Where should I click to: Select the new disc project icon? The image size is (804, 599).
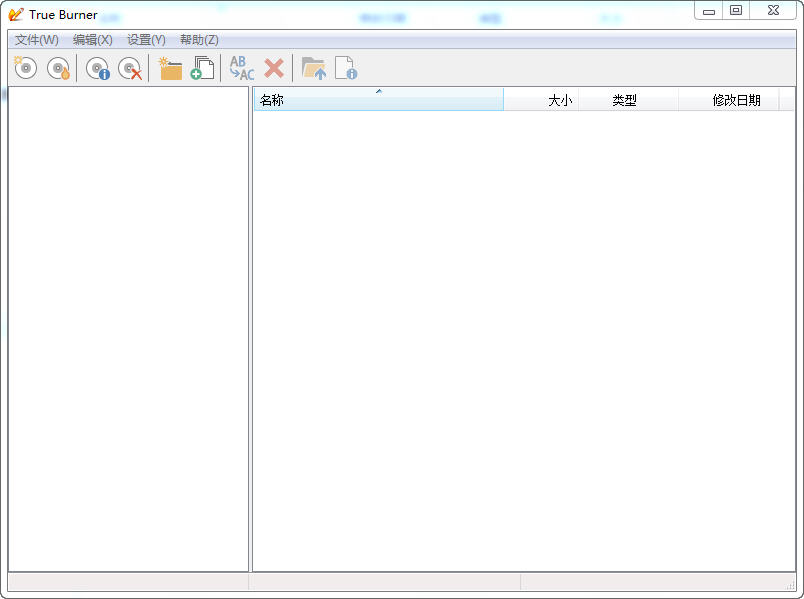(24, 67)
